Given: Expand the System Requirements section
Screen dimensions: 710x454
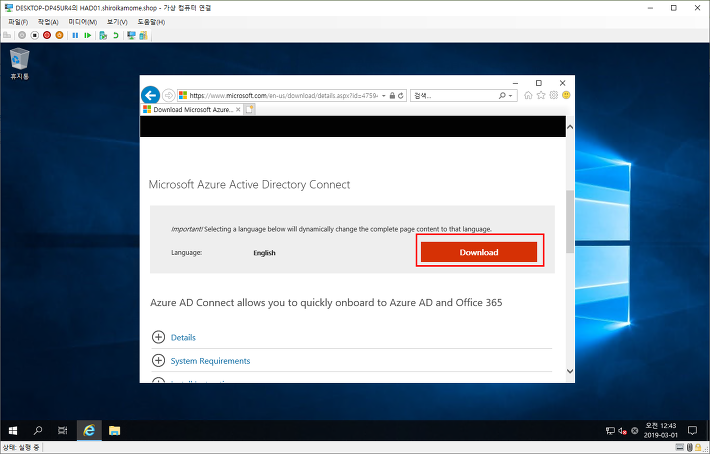Looking at the screenshot, I should tap(158, 361).
